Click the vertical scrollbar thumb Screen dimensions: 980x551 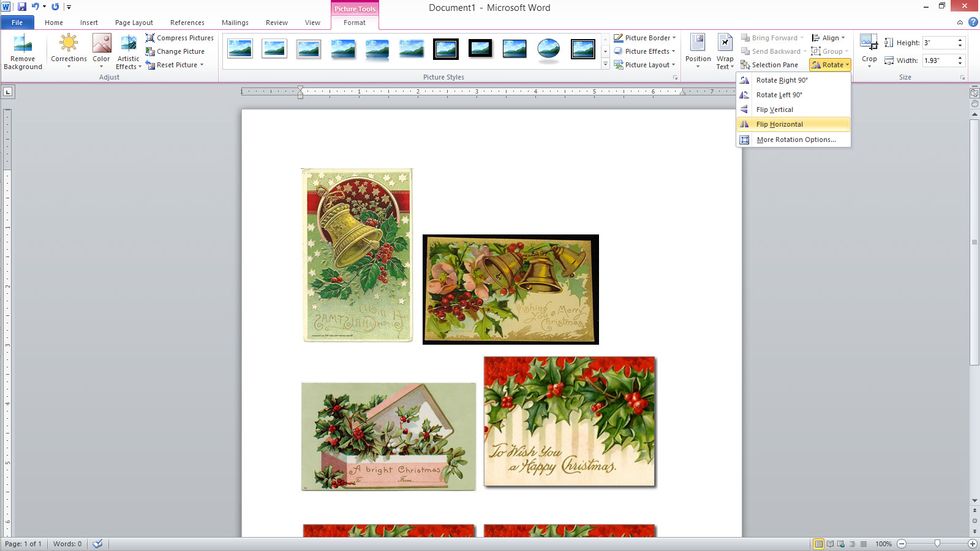974,242
